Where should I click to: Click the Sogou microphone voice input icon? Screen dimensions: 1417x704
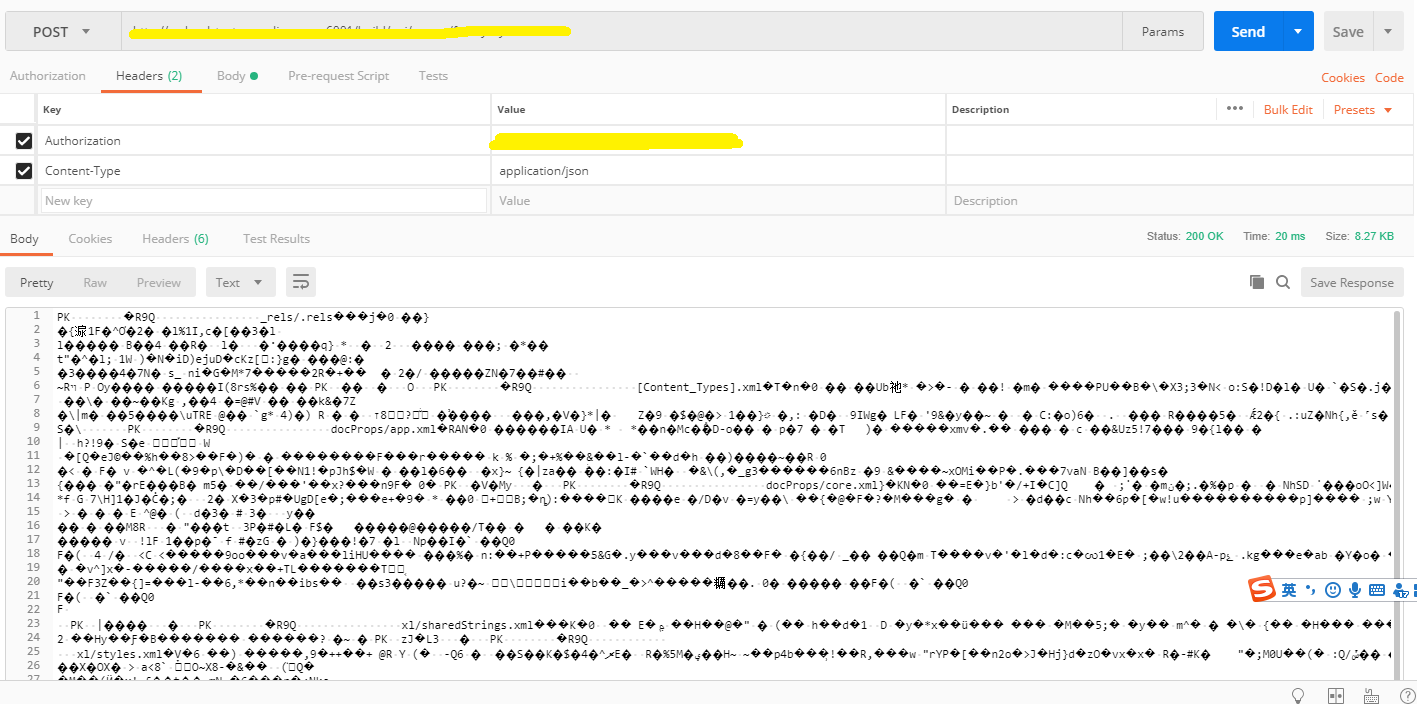coord(1355,591)
